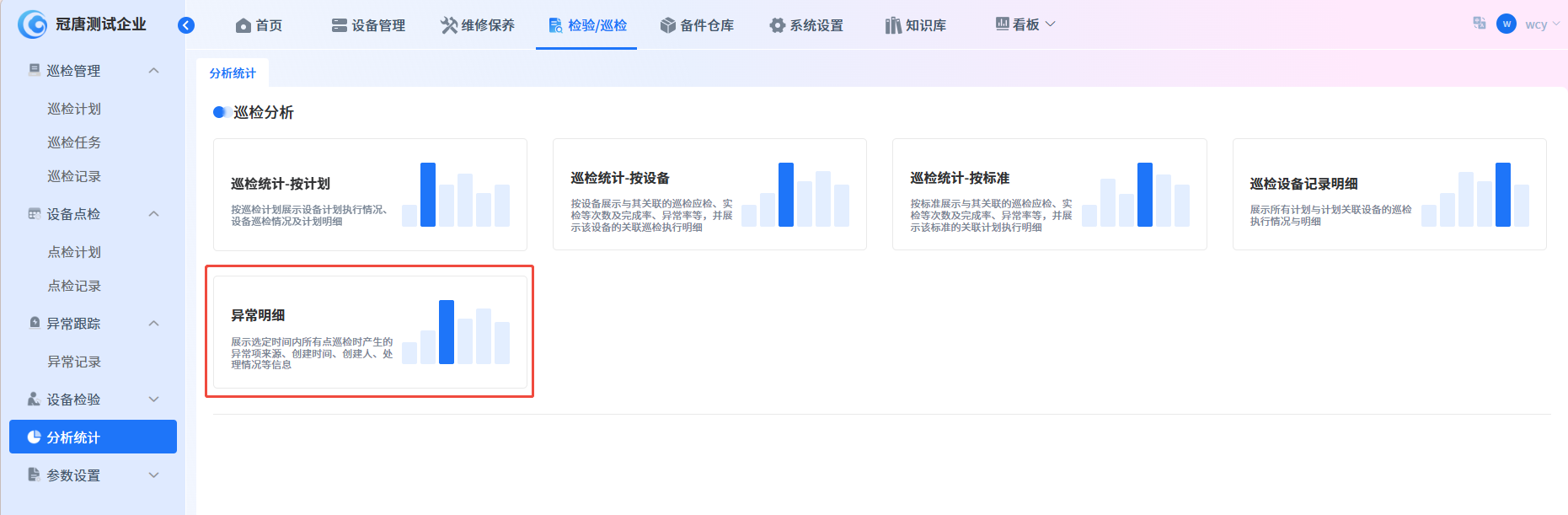Click the language translate icon
This screenshot has width=1568, height=515.
tap(1480, 23)
